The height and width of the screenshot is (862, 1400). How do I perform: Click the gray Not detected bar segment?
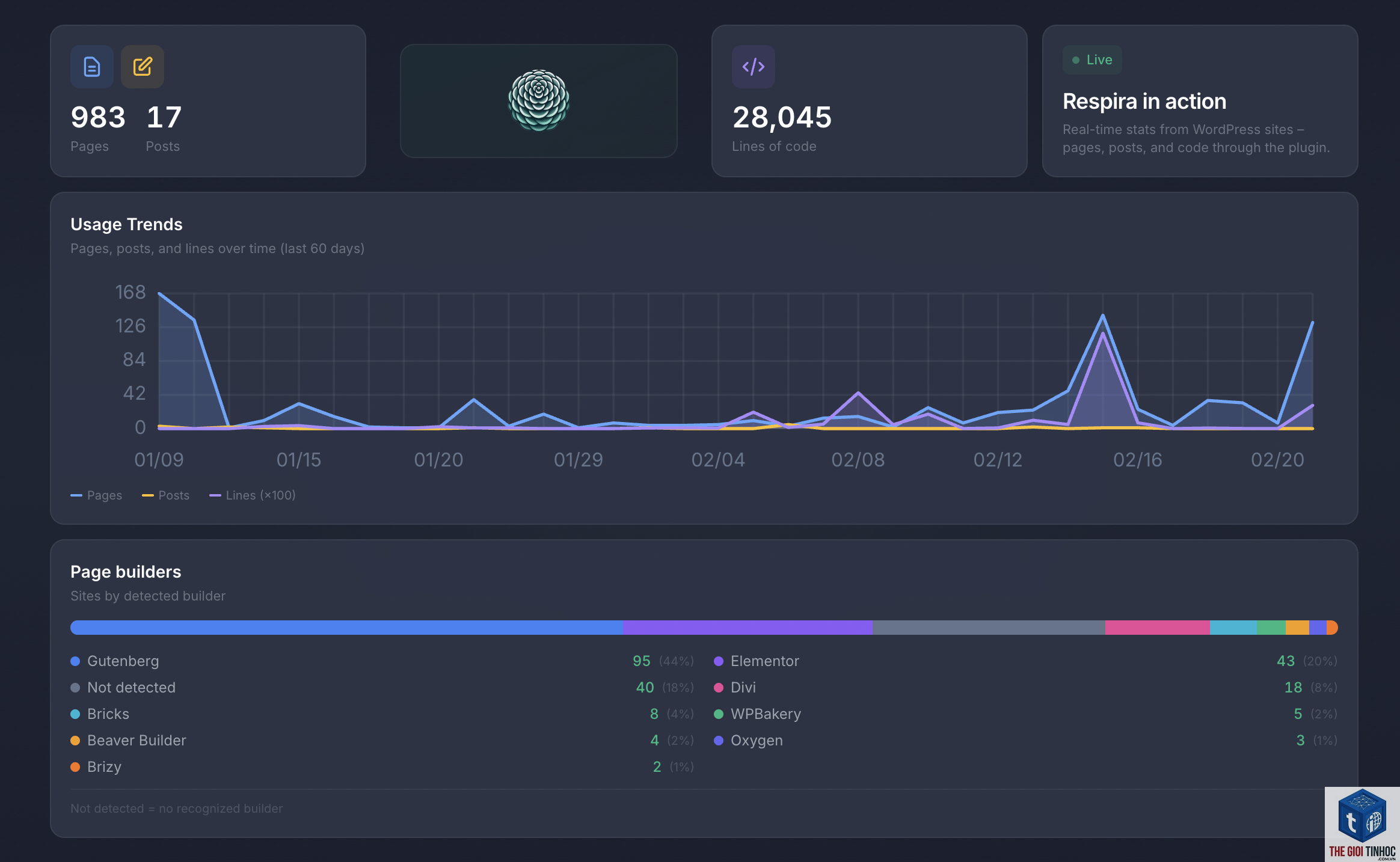[x=989, y=628]
